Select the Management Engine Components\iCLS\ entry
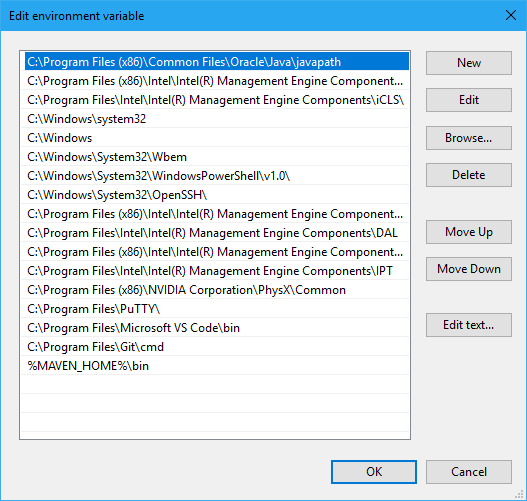Image resolution: width=527 pixels, height=501 pixels. 215,100
